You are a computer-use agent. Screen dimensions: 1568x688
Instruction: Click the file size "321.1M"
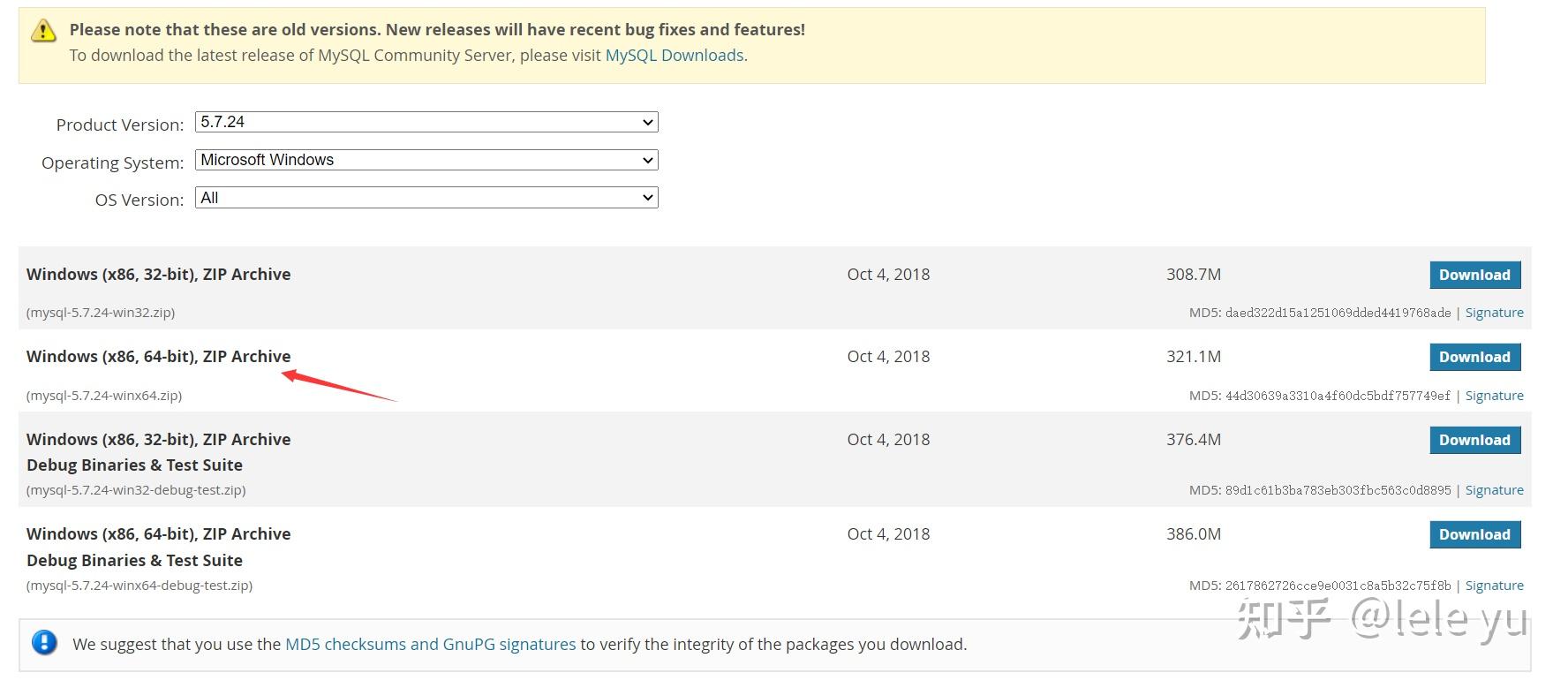1194,357
